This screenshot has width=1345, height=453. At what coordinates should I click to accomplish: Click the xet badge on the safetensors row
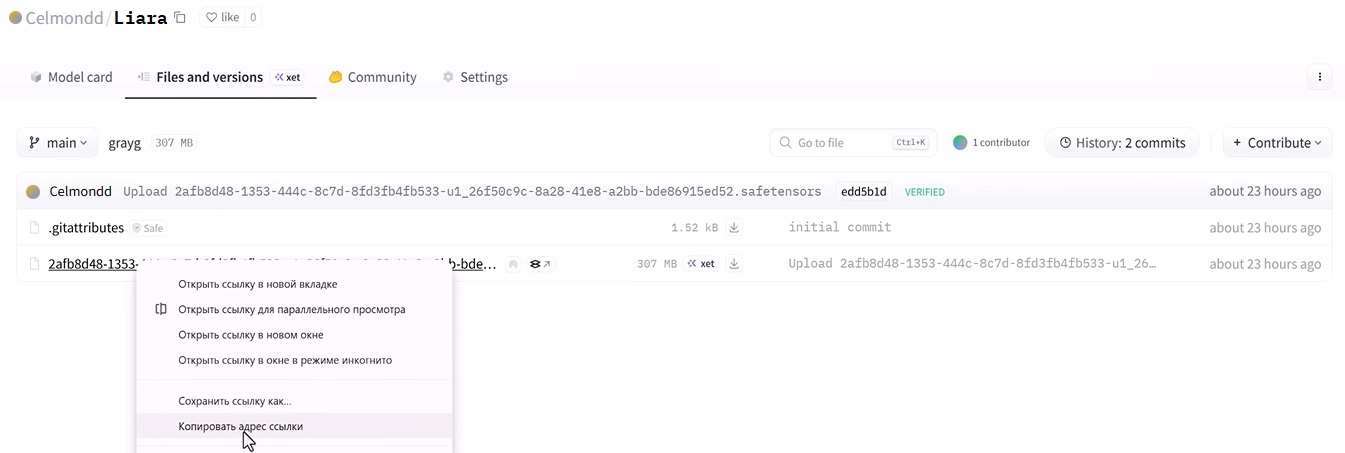pyautogui.click(x=701, y=264)
